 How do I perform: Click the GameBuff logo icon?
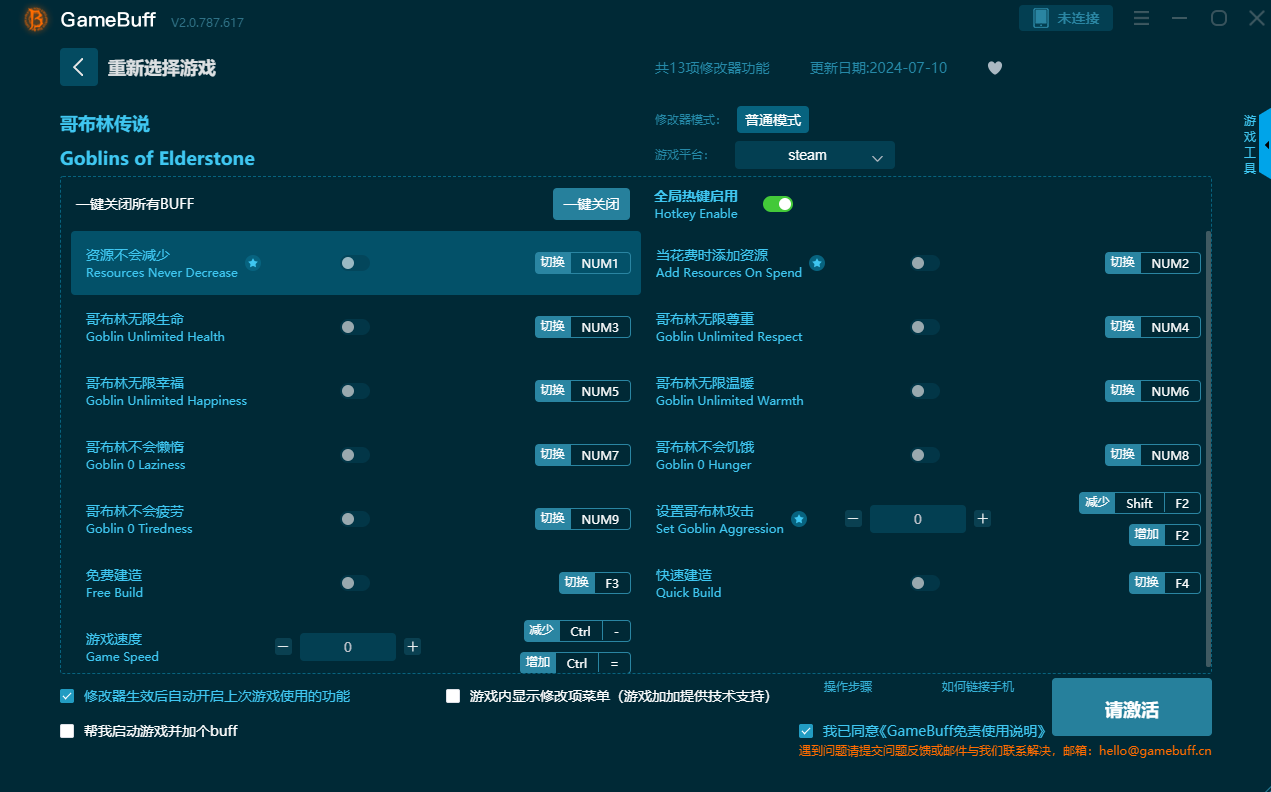point(35,19)
